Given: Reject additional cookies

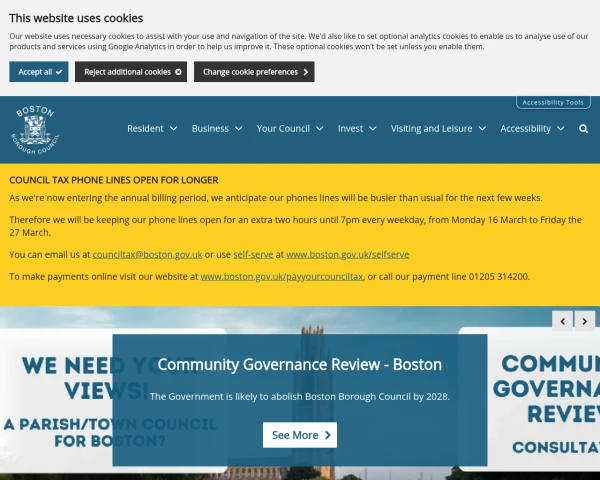Looking at the screenshot, I should pos(133,72).
